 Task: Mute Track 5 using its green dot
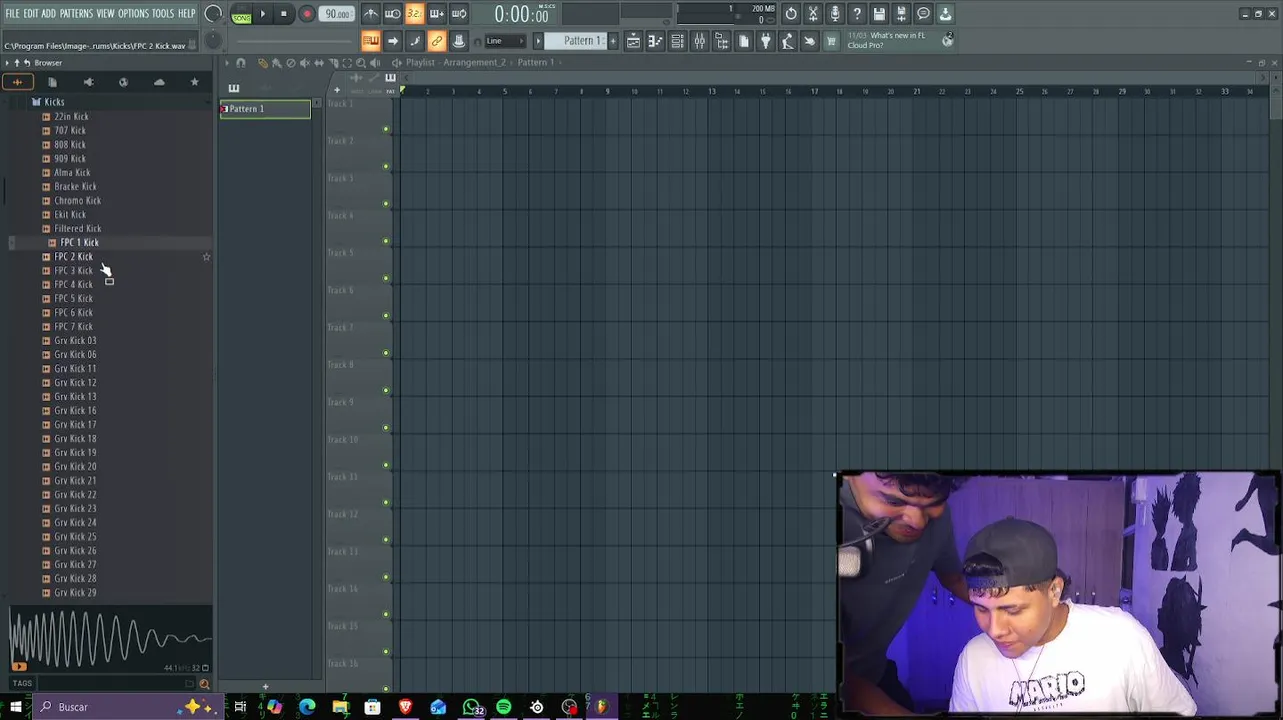coord(386,279)
